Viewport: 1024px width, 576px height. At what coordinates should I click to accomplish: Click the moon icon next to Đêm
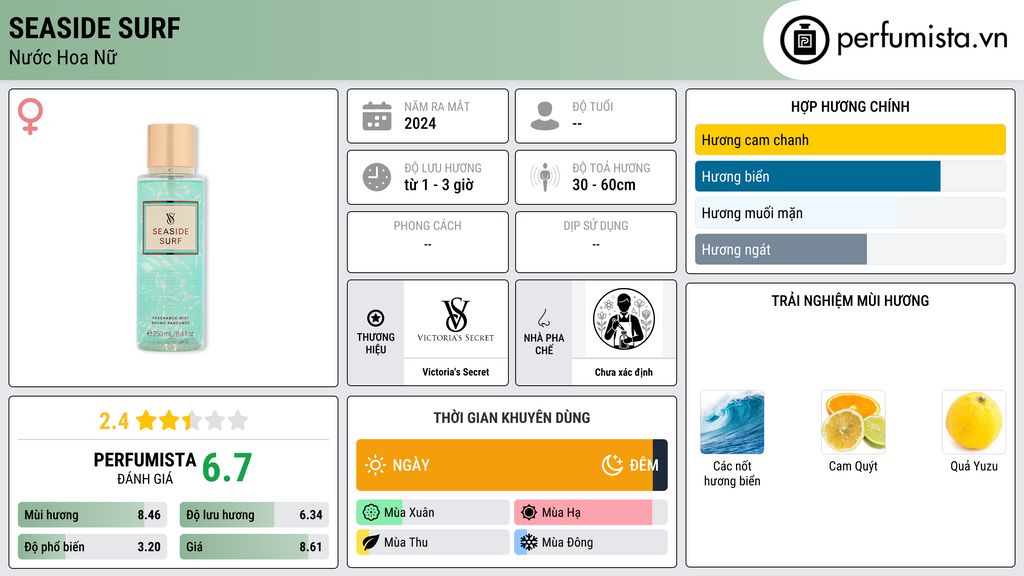pyautogui.click(x=612, y=465)
